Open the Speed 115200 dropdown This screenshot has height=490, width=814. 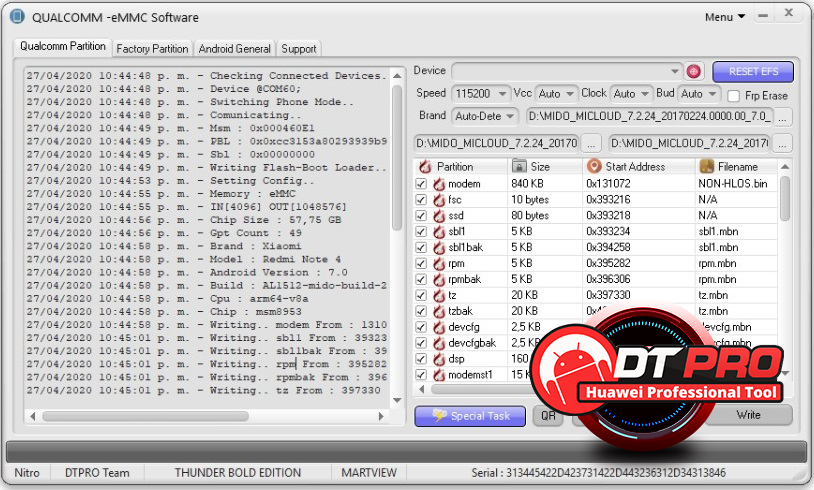502,94
